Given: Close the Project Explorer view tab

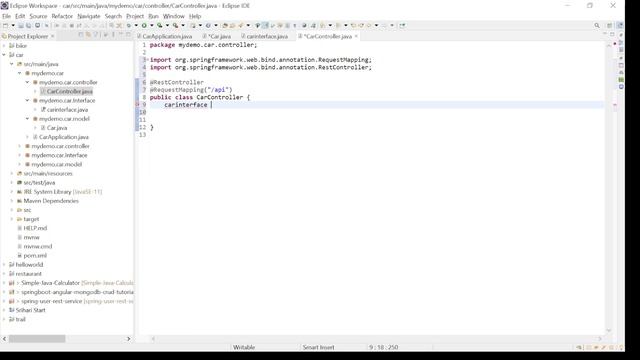Looking at the screenshot, I should 52,36.
